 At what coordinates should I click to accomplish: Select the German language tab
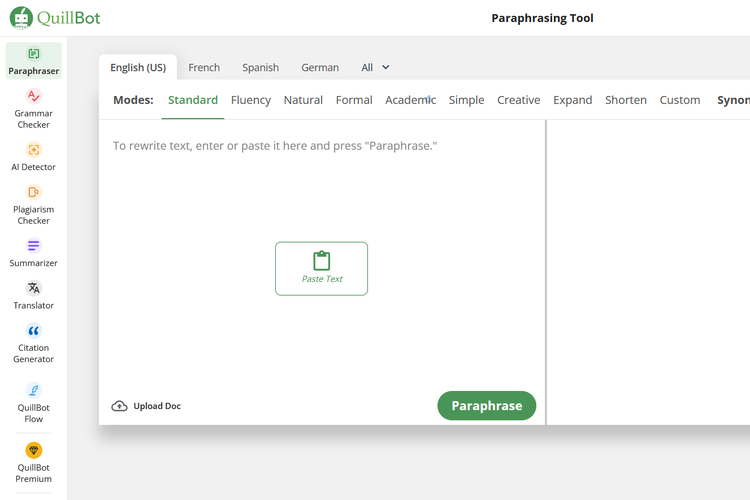(320, 68)
